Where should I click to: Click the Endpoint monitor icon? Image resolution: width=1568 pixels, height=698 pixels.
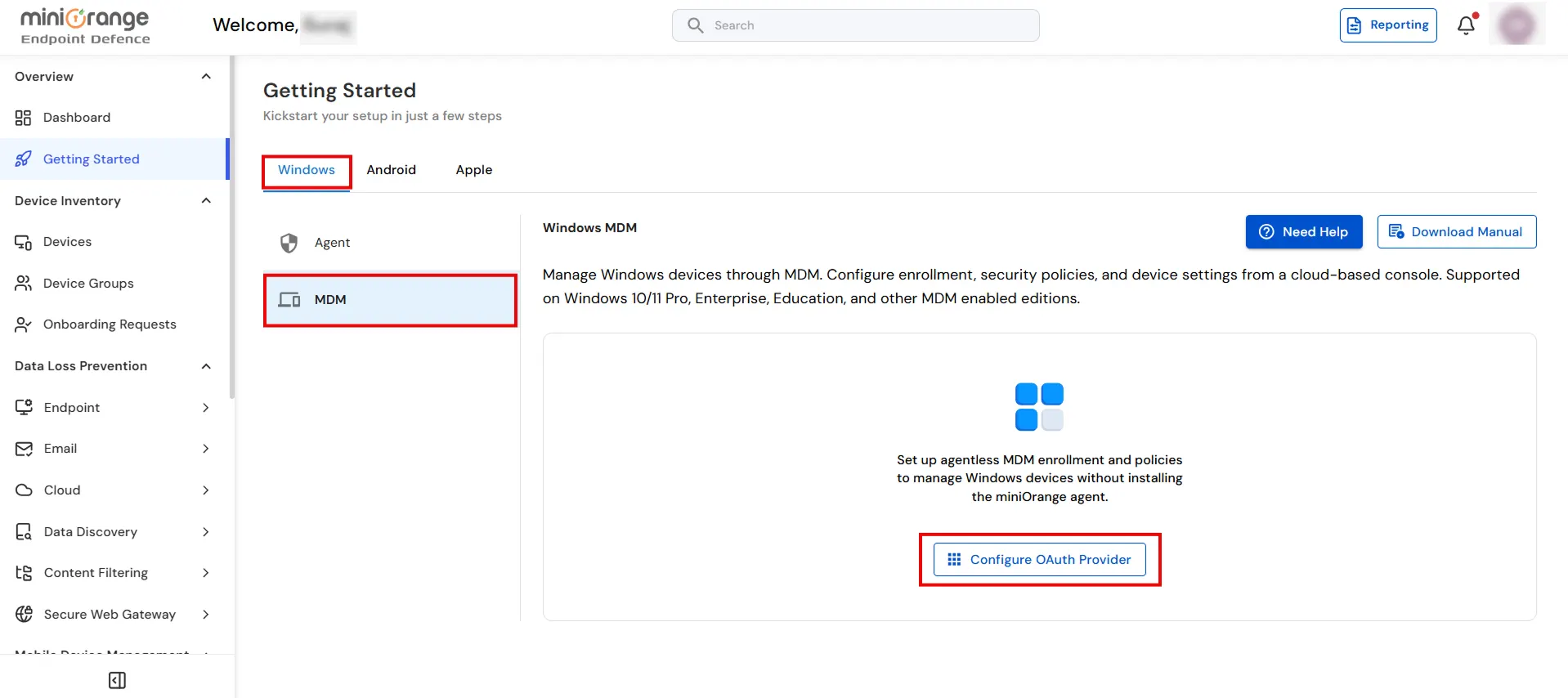click(24, 407)
